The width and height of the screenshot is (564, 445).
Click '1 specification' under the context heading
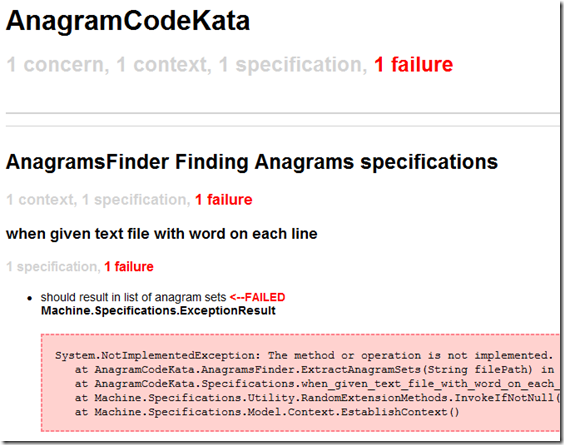point(53,267)
